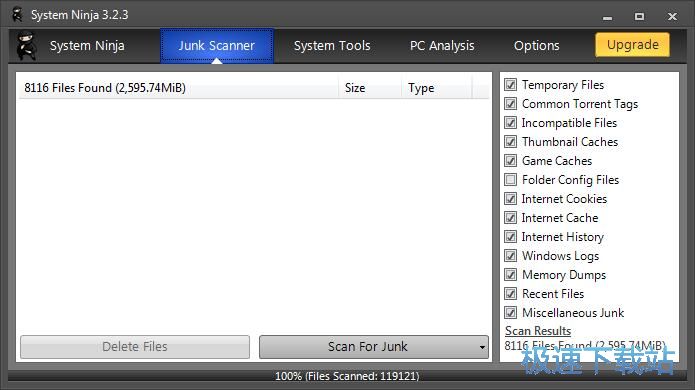Image resolution: width=695 pixels, height=390 pixels.
Task: Click the ninja icon in the title bar
Action: (17, 15)
